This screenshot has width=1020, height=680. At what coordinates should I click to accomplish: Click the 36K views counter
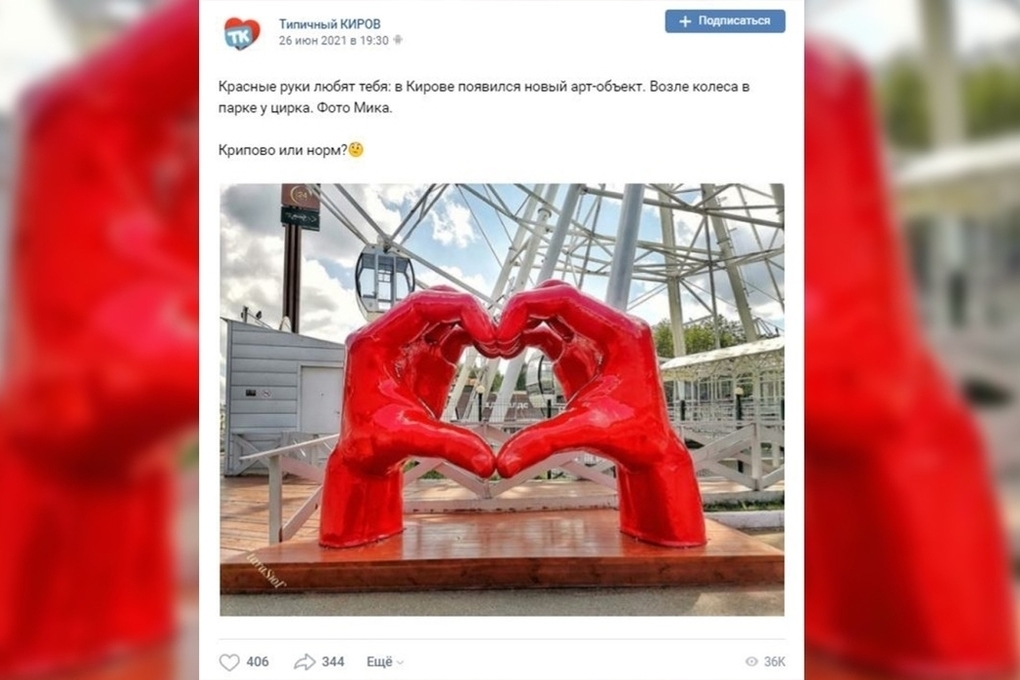point(774,662)
